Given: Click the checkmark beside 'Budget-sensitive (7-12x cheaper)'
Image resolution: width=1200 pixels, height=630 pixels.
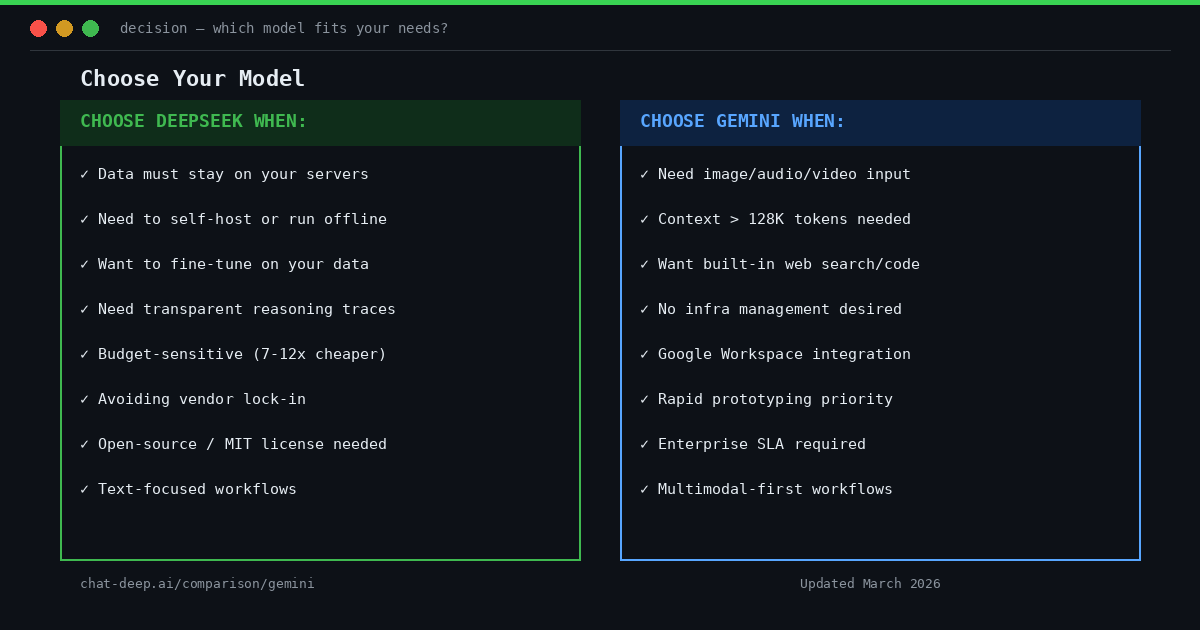Looking at the screenshot, I should [x=84, y=354].
